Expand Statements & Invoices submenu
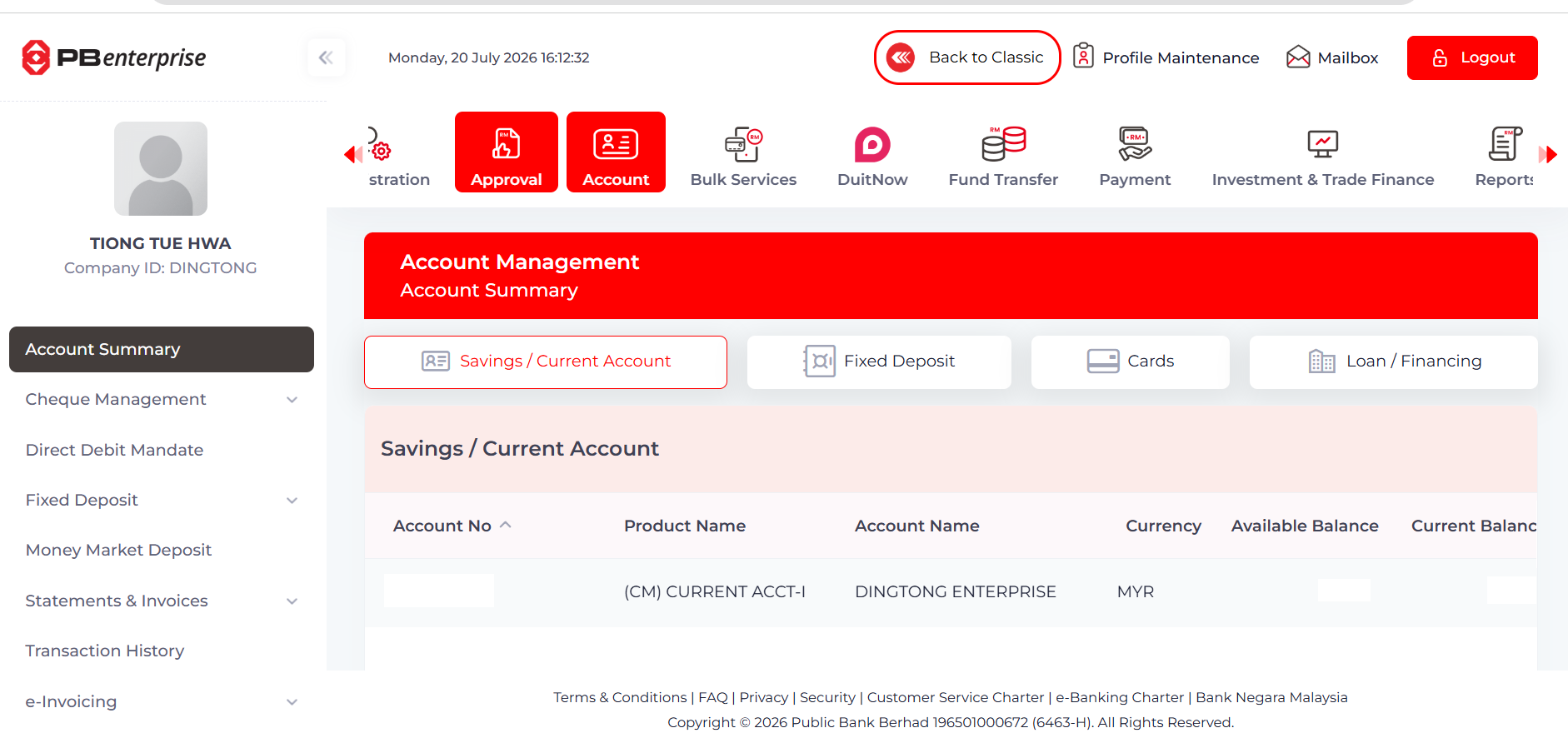Screen dimensions: 1568x738 (x=292, y=601)
